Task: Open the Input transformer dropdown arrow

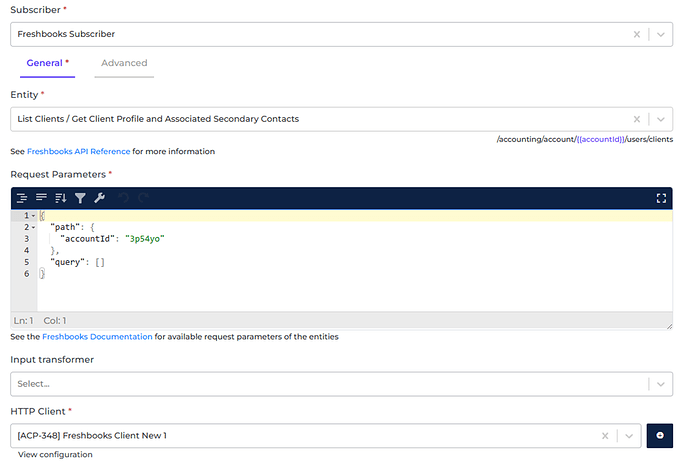Action: pyautogui.click(x=661, y=384)
